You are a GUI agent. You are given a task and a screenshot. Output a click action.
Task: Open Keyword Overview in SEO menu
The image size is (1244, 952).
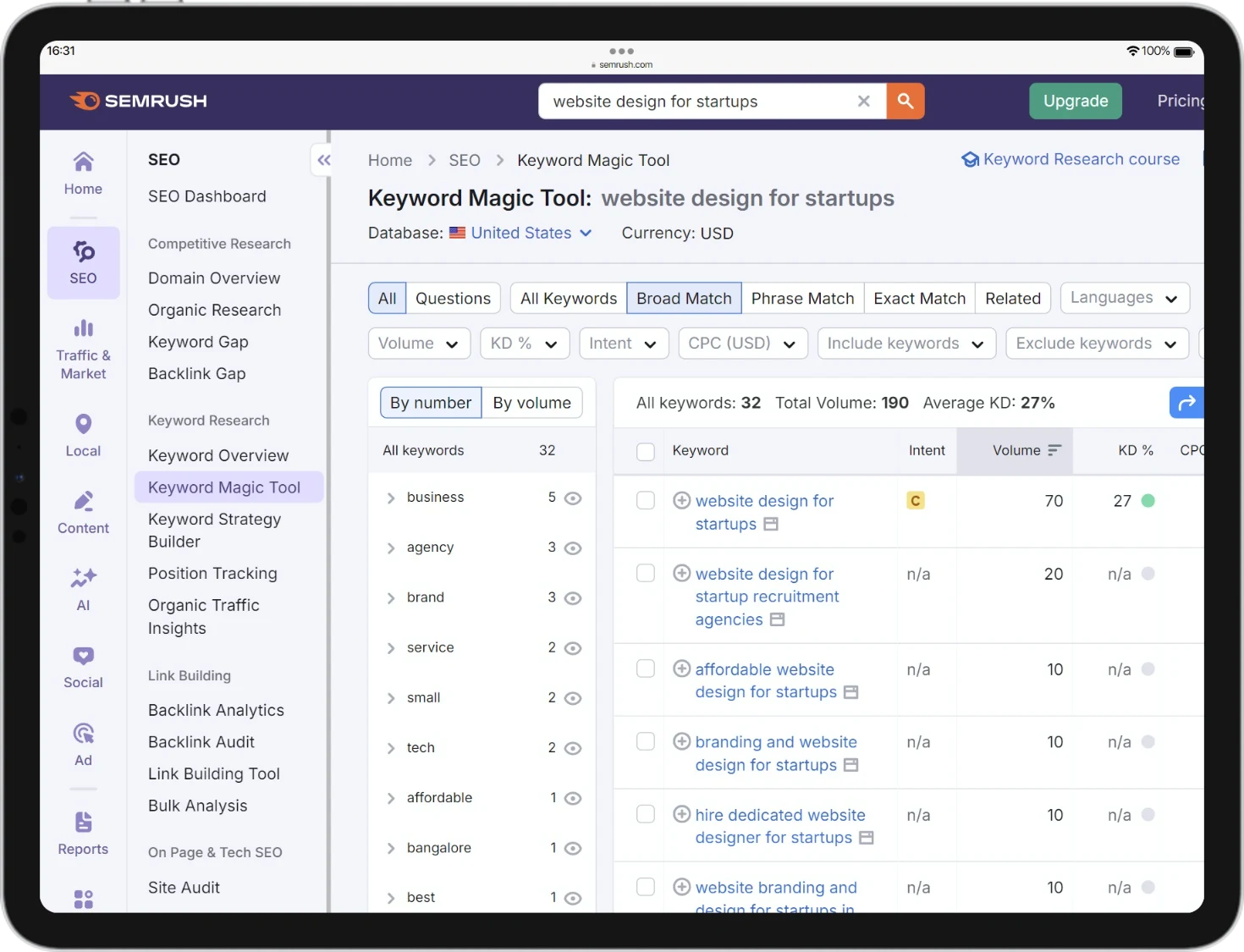(218, 455)
